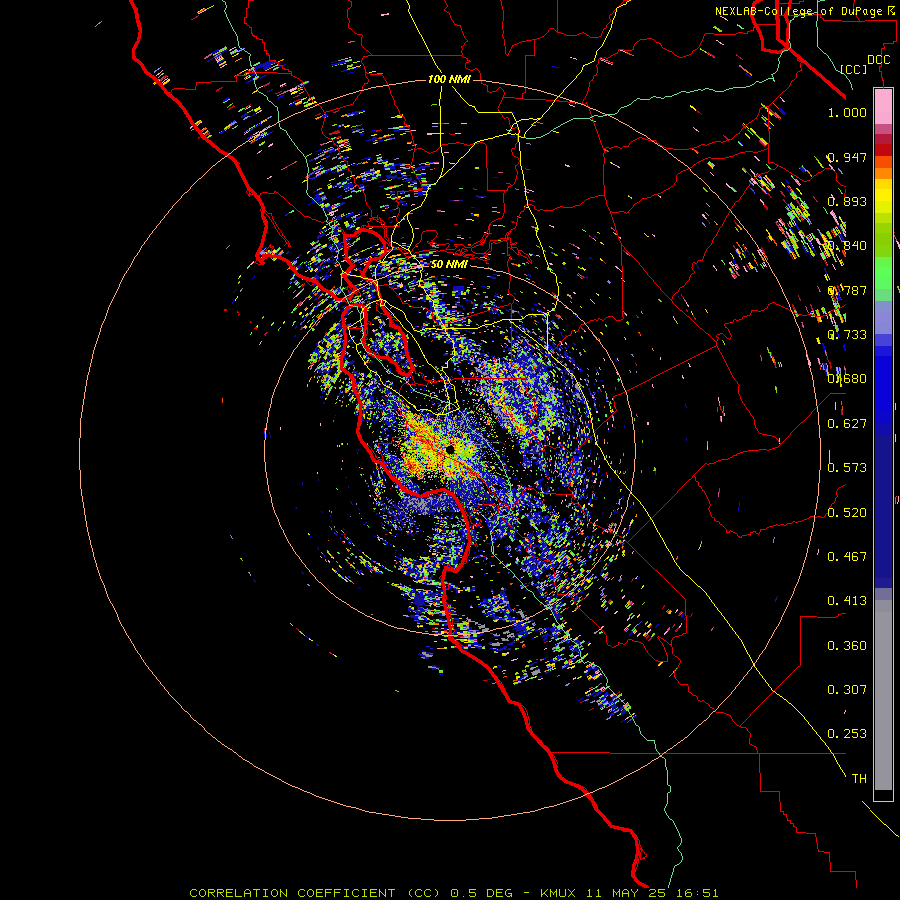The width and height of the screenshot is (900, 900).
Task: Pick the gray segment of the color bar
Action: click(883, 695)
